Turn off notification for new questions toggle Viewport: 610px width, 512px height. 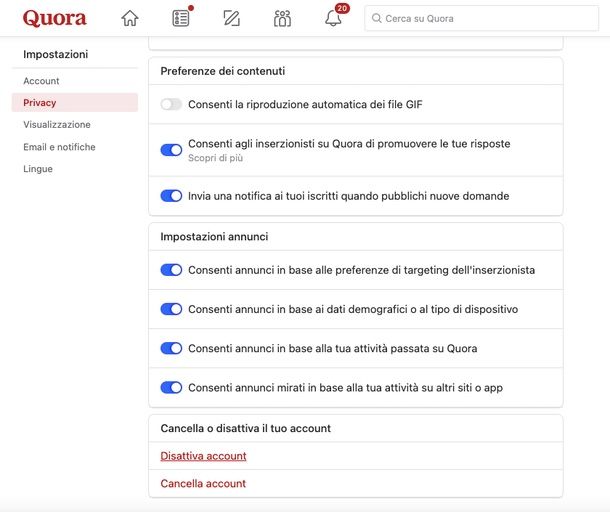click(171, 196)
